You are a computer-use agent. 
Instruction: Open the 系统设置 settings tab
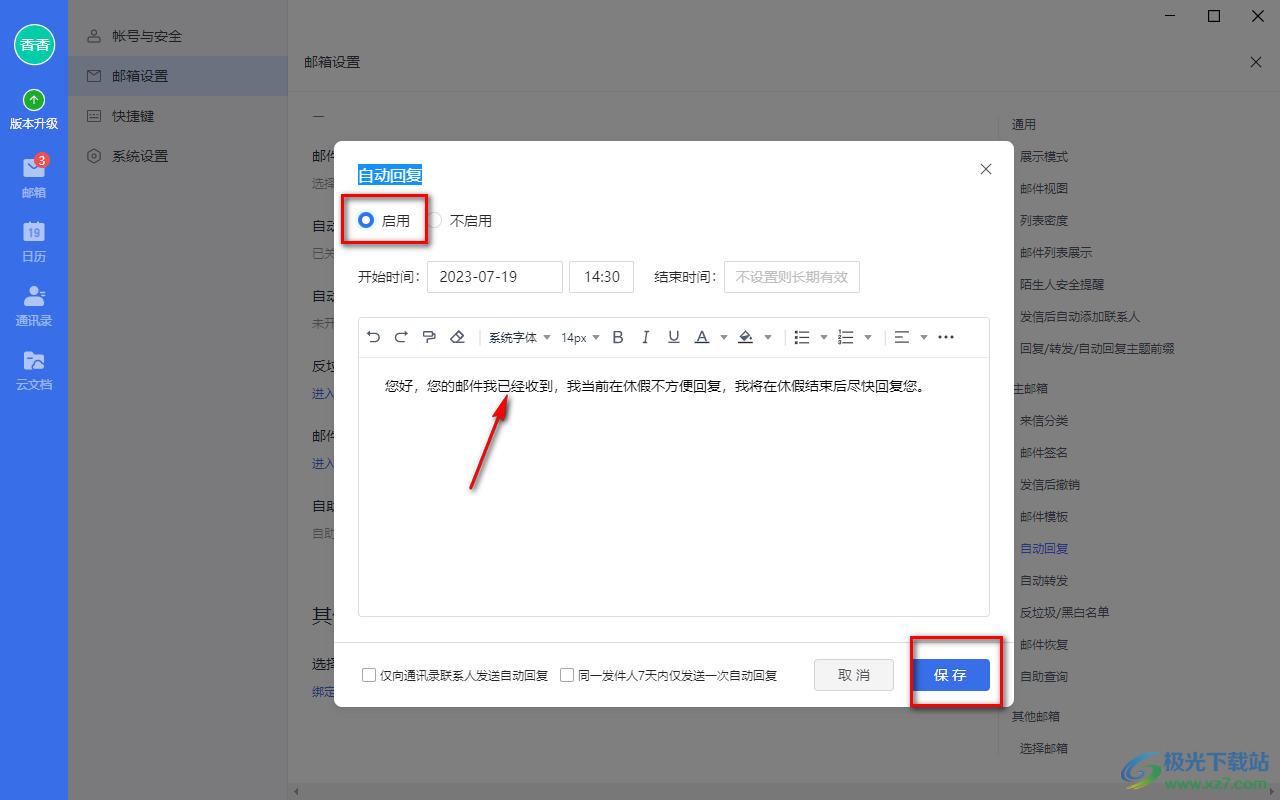(178, 156)
